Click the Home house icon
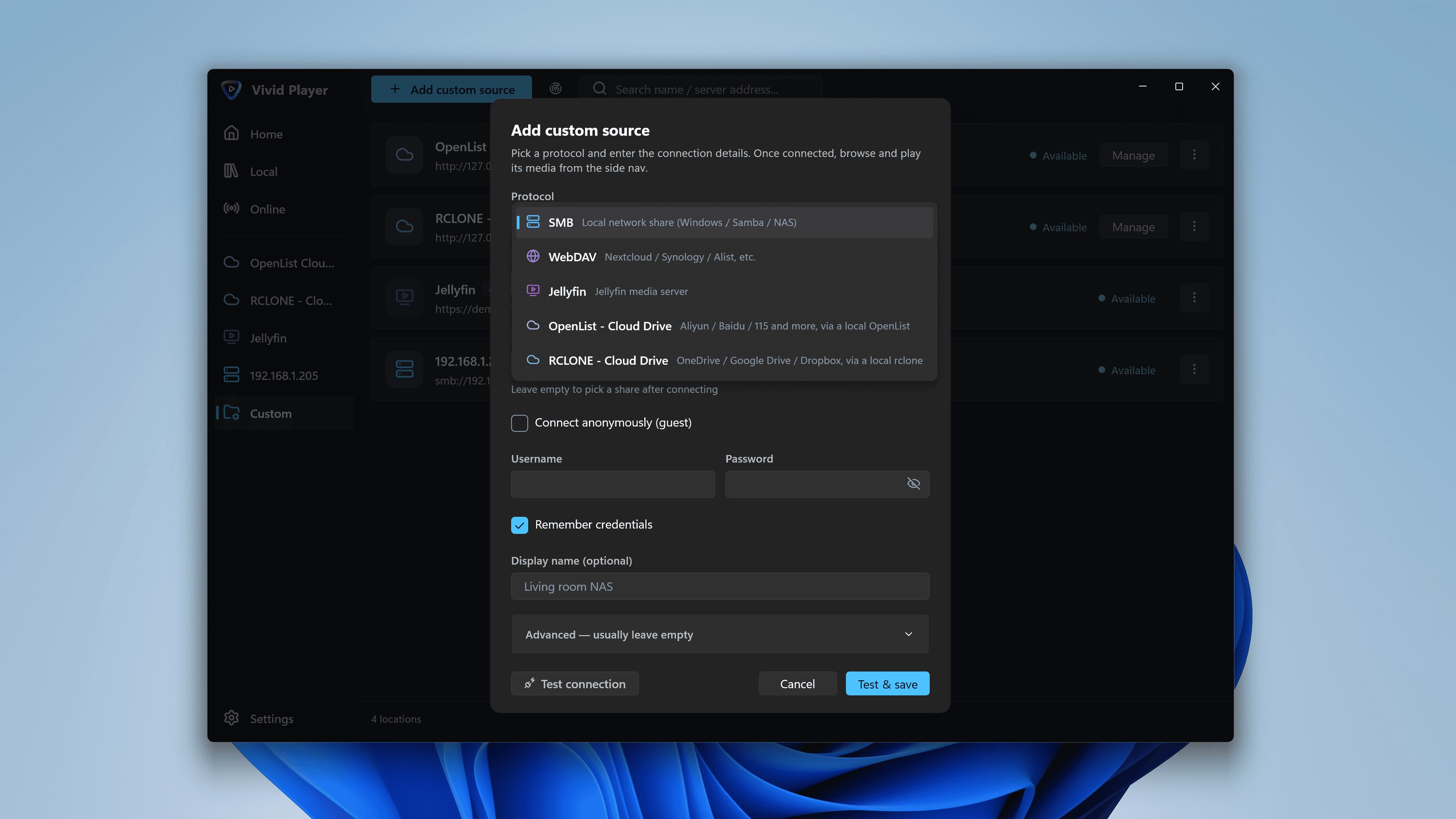1456x819 pixels. [231, 133]
